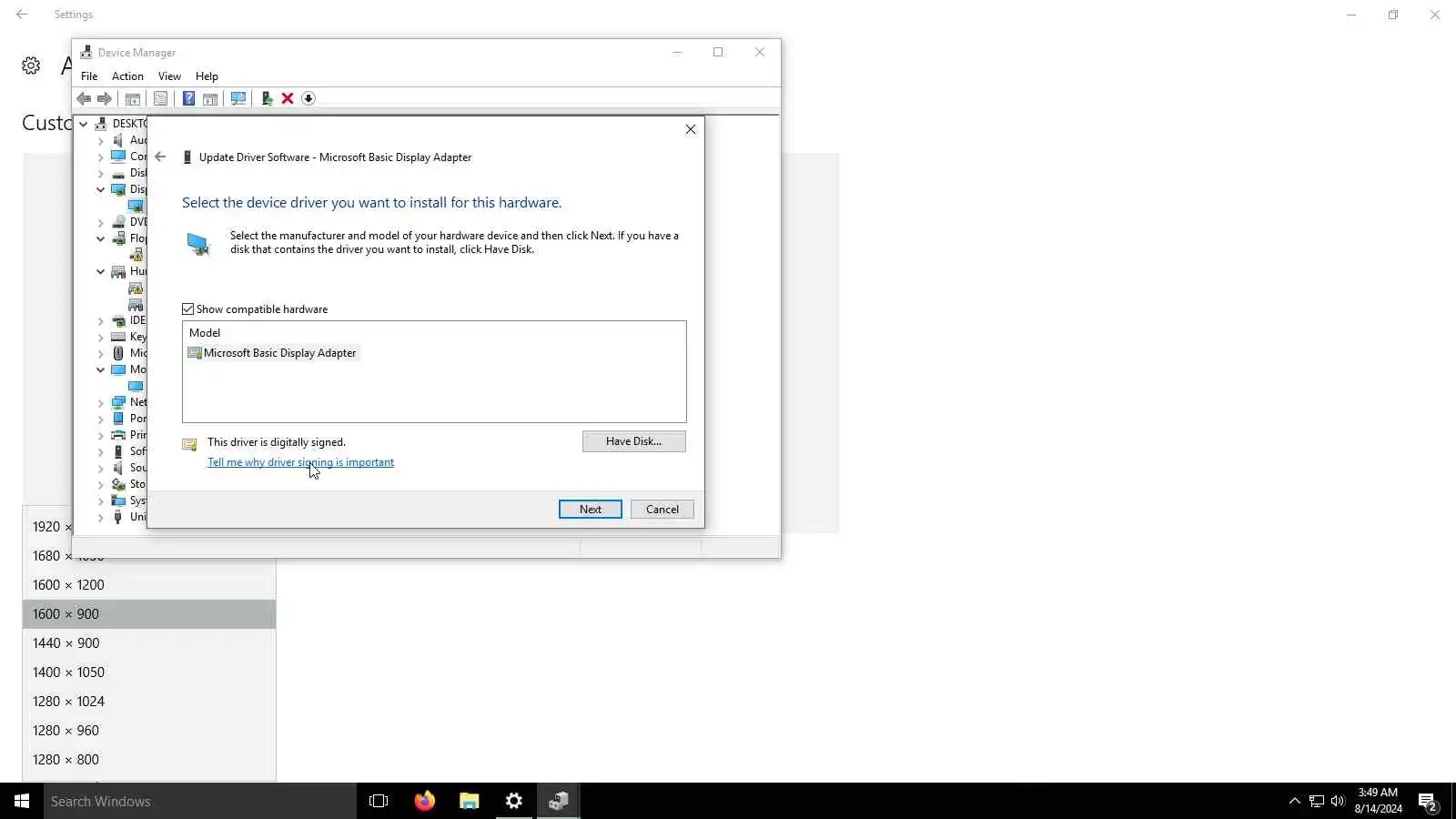Choose 1400 × 1050 resolution in Settings list

click(x=149, y=672)
